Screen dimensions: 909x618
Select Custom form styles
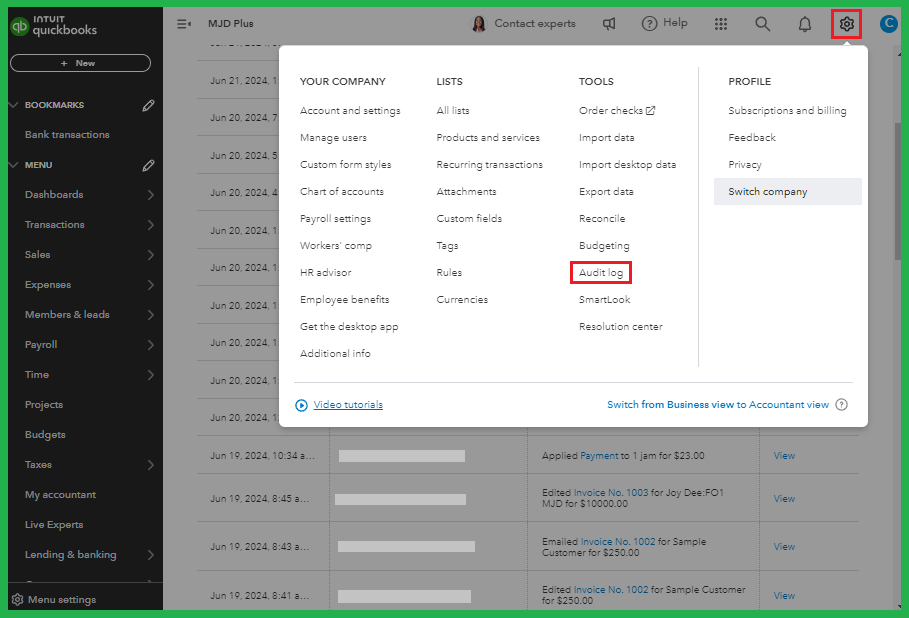pyautogui.click(x=346, y=165)
